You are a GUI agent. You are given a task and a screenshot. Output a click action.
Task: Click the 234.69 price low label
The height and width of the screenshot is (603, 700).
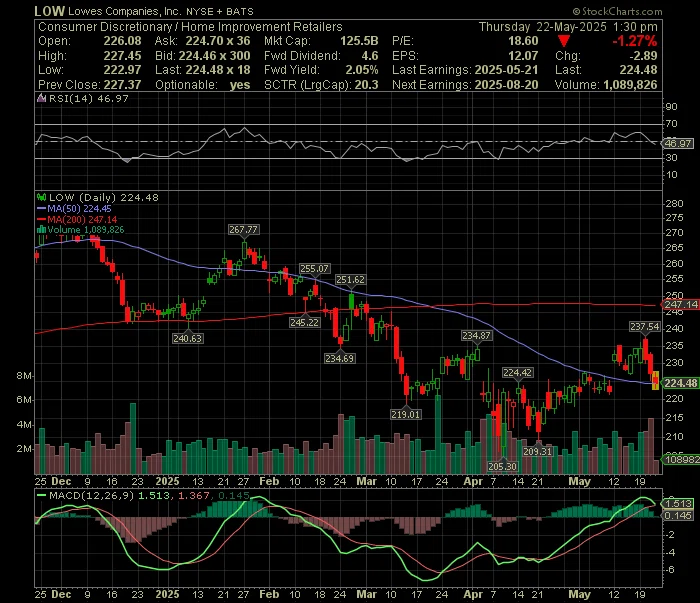pyautogui.click(x=340, y=358)
